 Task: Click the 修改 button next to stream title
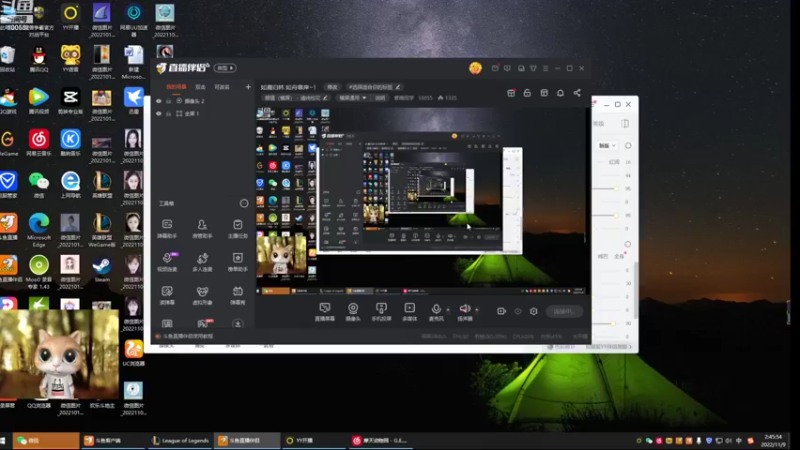click(x=332, y=87)
